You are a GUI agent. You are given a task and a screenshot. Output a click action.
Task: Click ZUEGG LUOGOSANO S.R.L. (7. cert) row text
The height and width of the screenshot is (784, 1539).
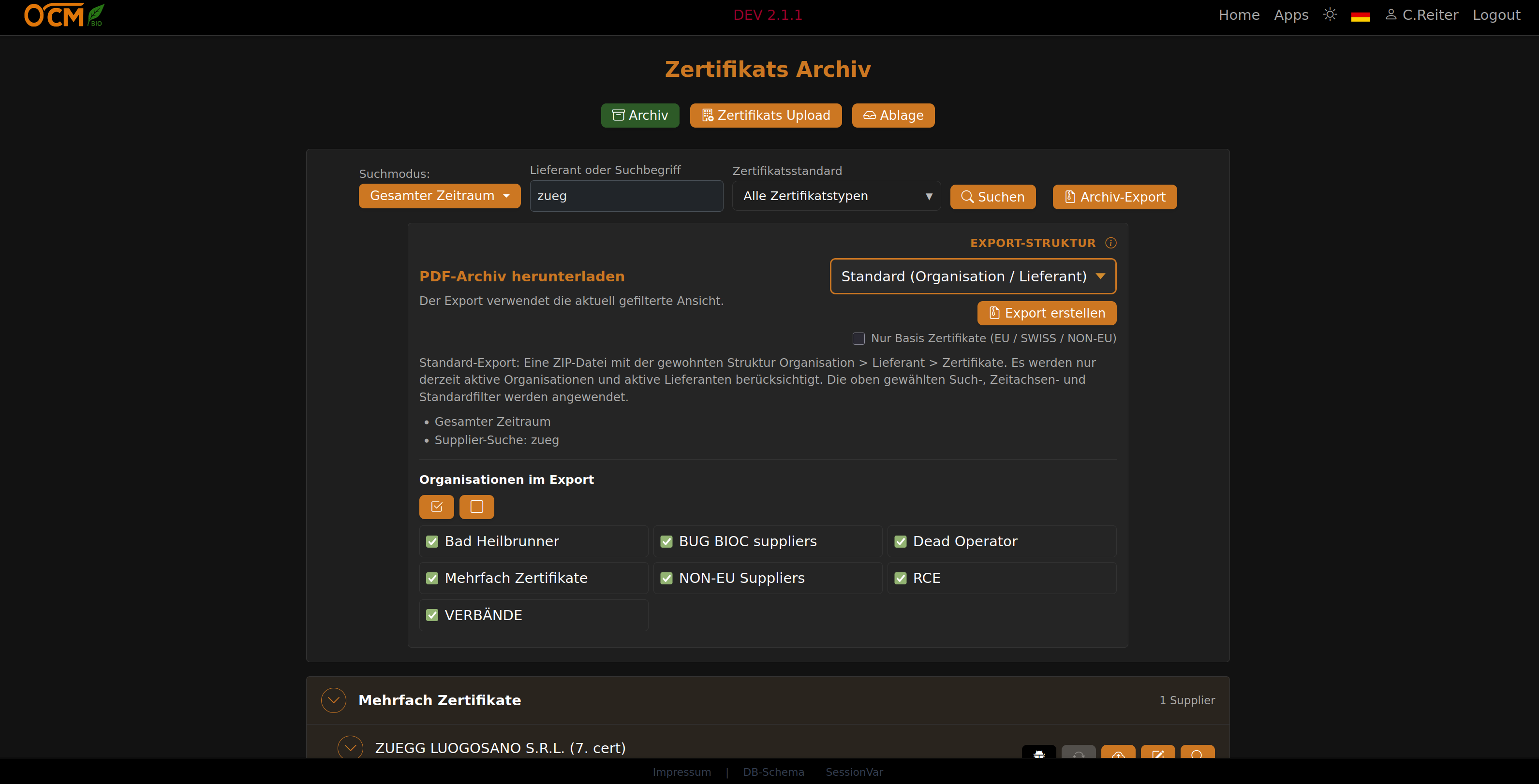[500, 748]
